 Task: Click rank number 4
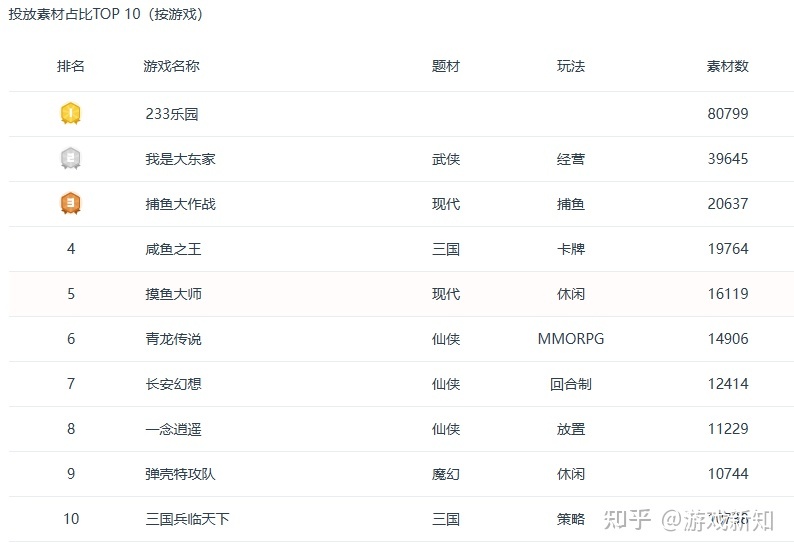(x=71, y=249)
